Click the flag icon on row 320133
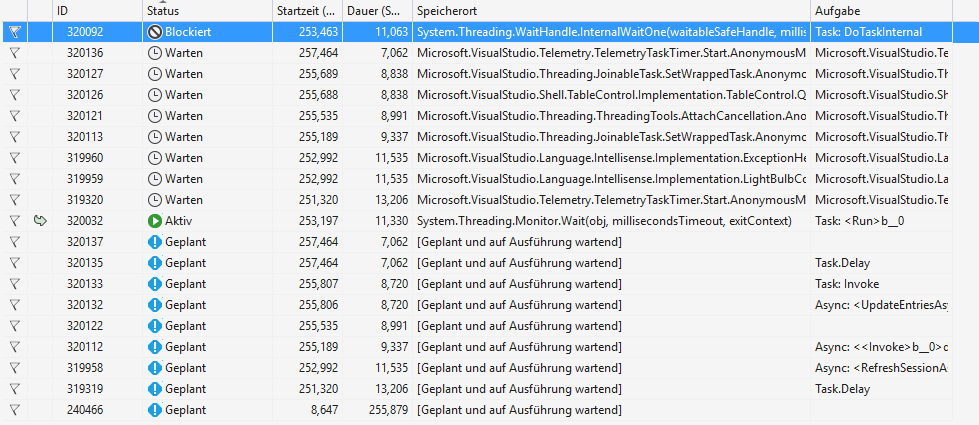979x425 pixels. [x=15, y=284]
